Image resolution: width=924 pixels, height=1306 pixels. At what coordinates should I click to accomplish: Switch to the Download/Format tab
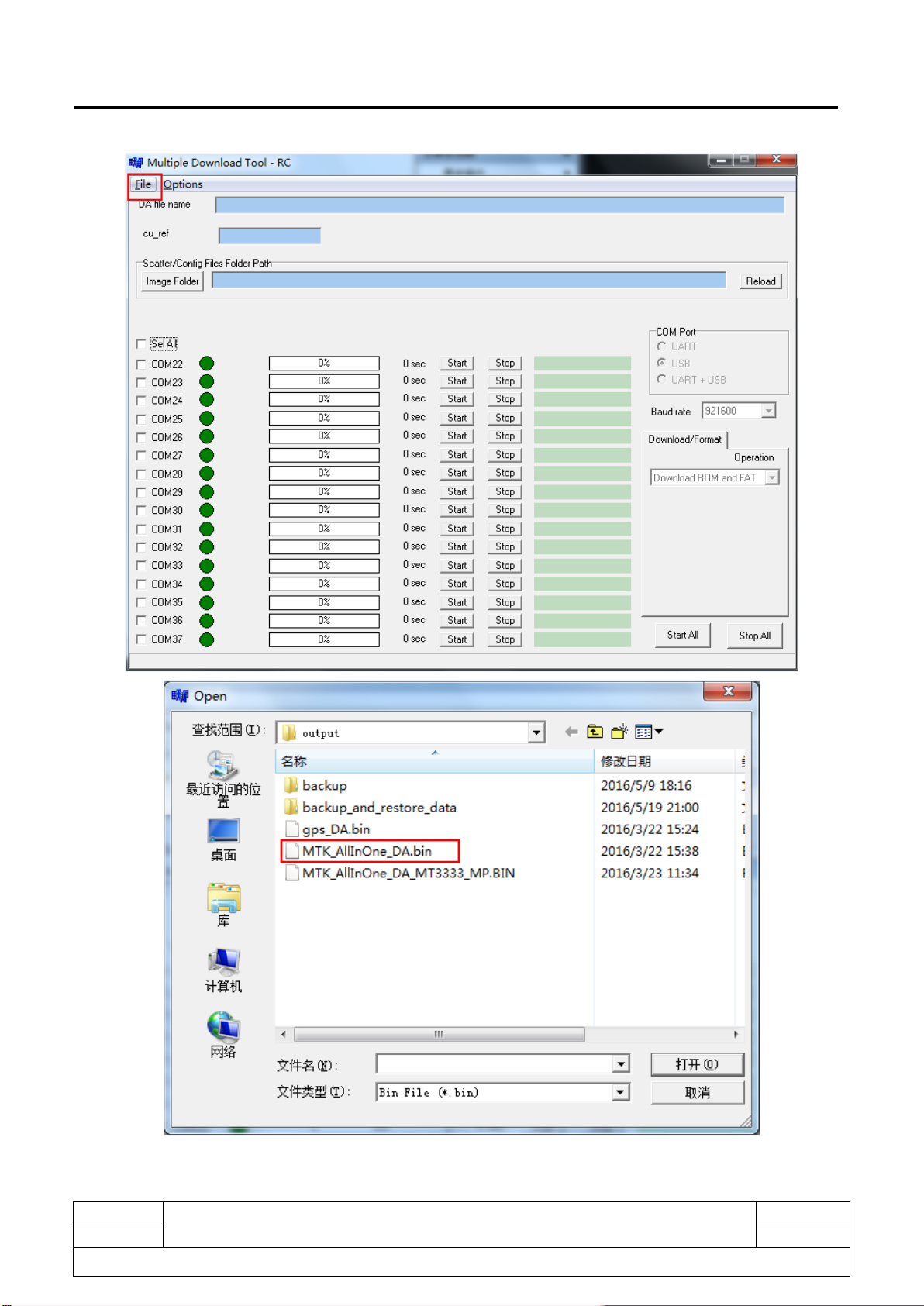pyautogui.click(x=684, y=439)
